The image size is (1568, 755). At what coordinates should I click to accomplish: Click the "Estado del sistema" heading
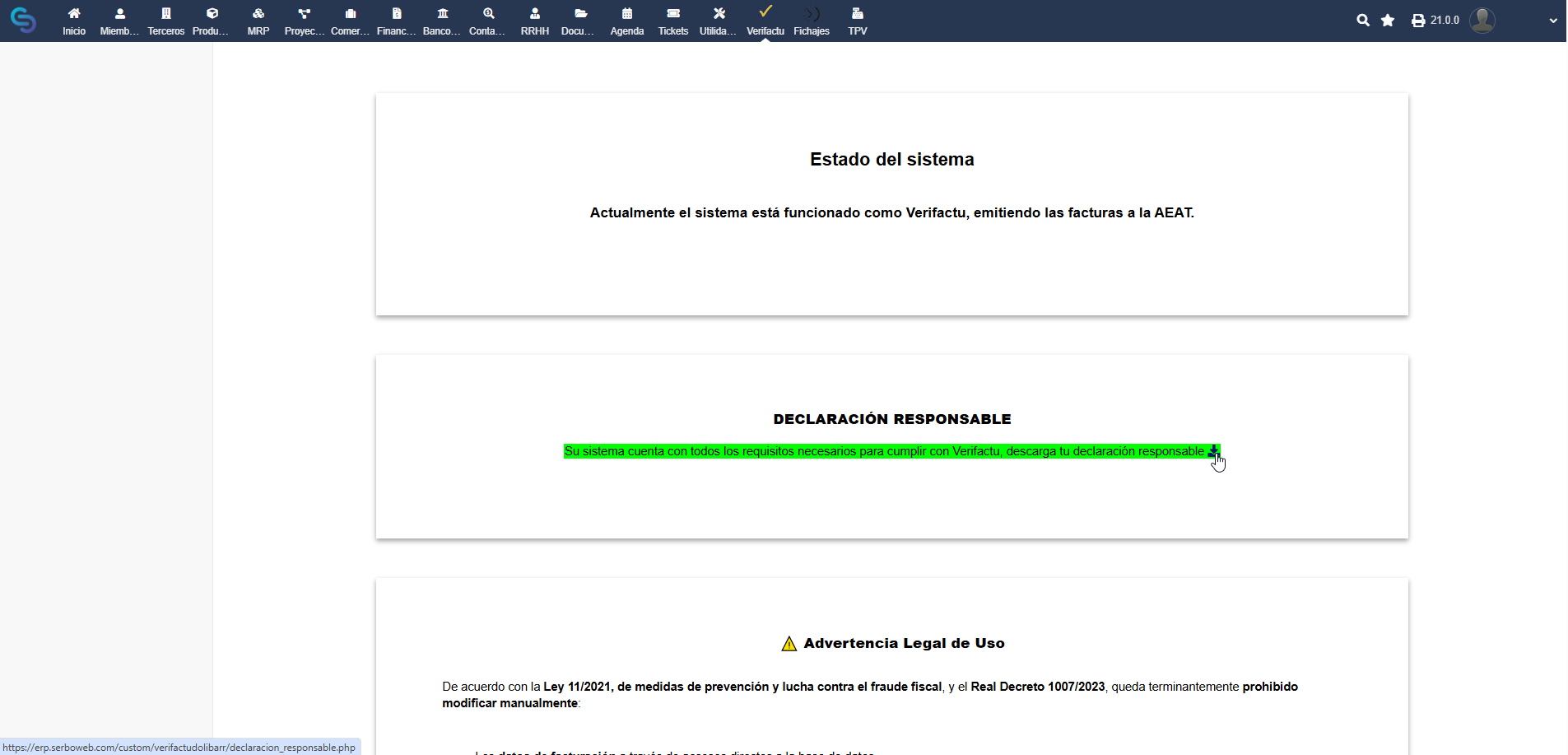[x=892, y=160]
